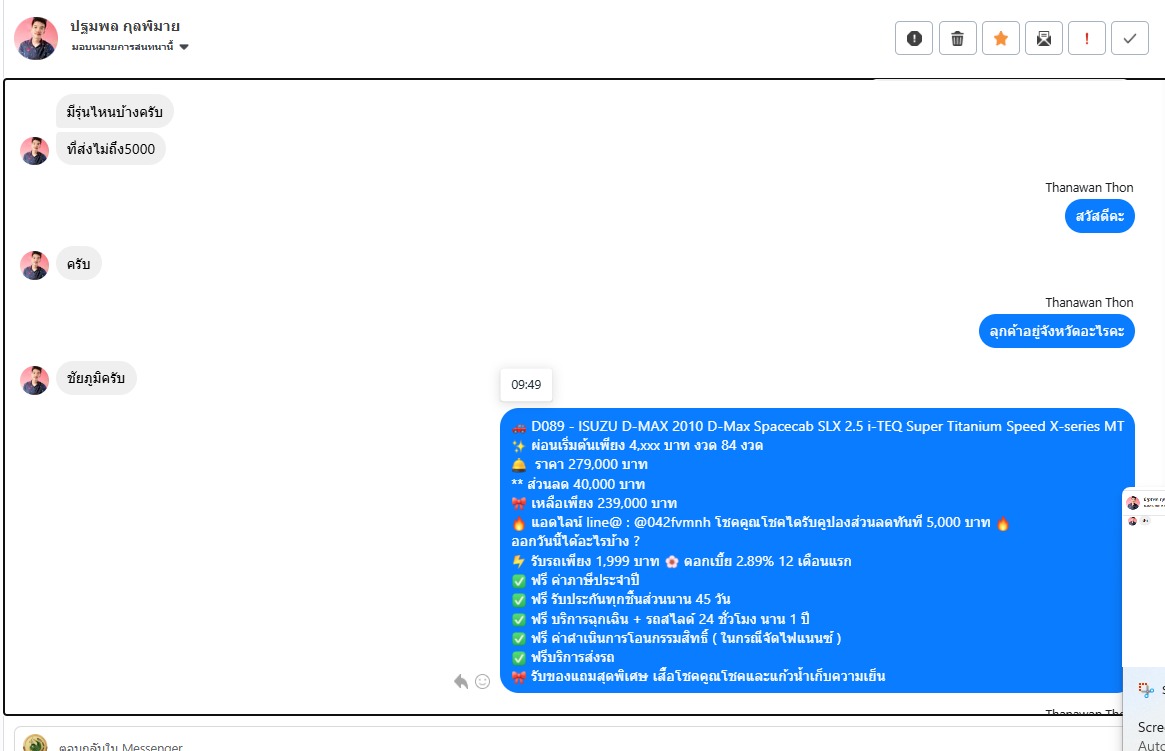Delete conversation with the trash icon
The height and width of the screenshot is (751, 1165).
point(957,39)
